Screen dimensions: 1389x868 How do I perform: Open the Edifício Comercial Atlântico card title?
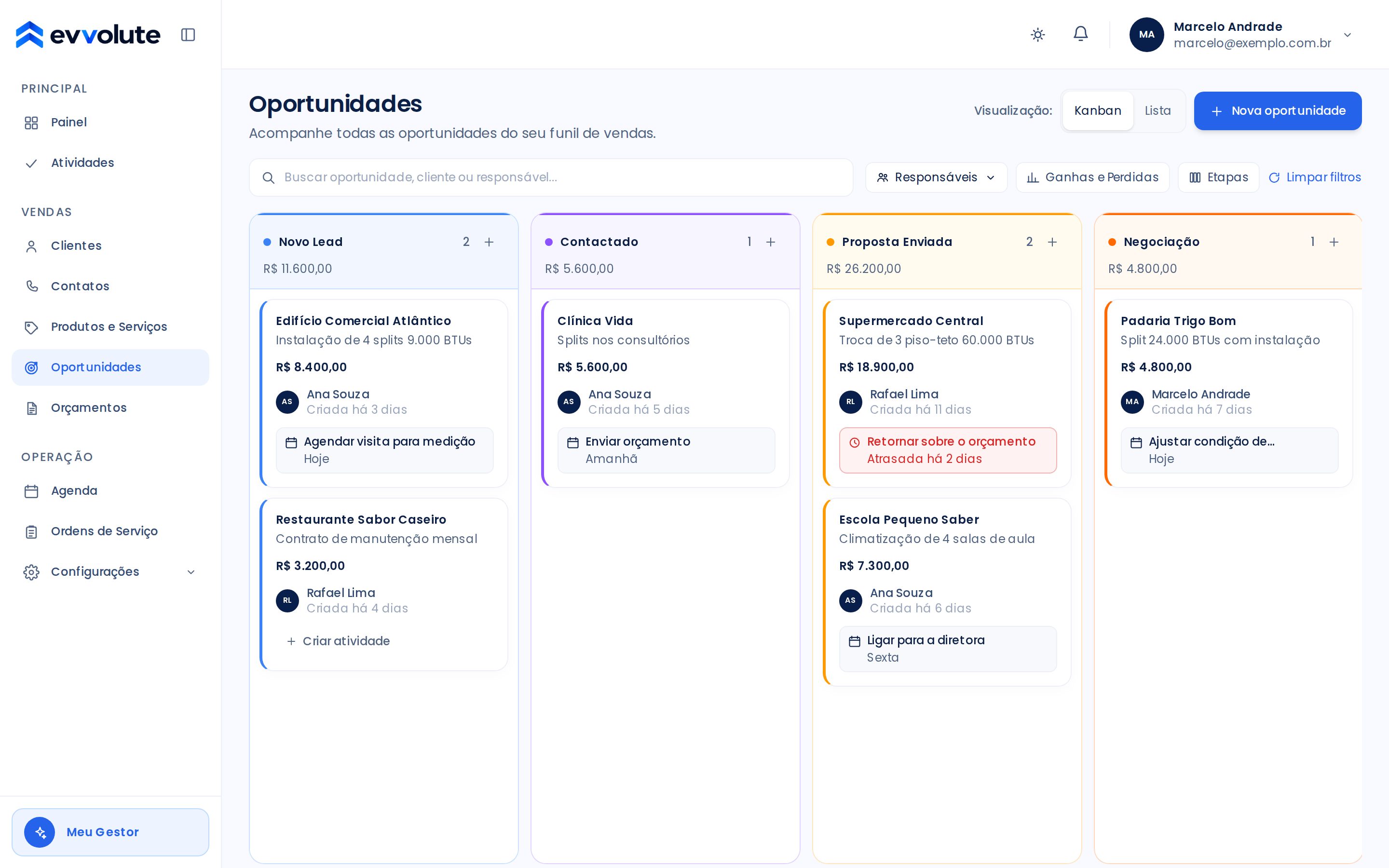363,321
